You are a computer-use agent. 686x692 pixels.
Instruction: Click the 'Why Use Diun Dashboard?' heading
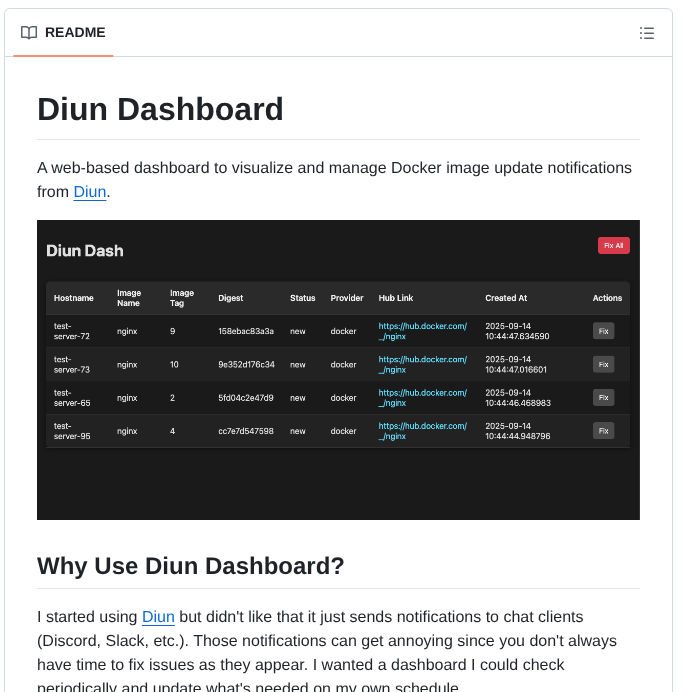point(190,566)
